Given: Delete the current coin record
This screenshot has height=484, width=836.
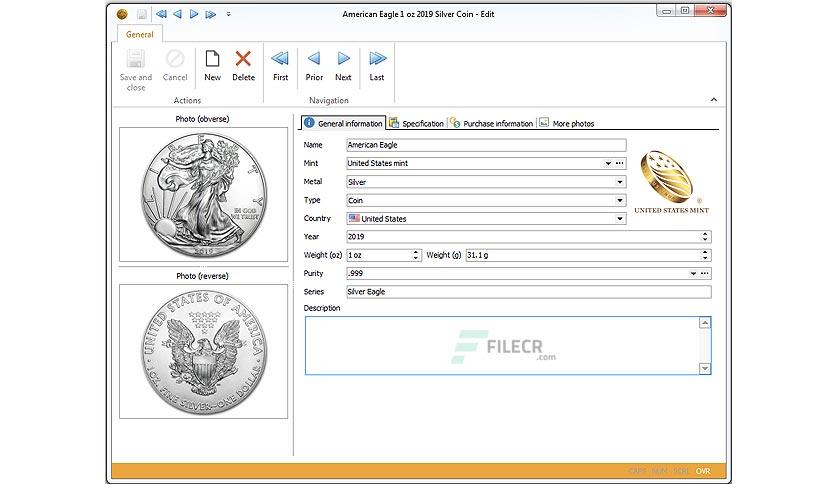Looking at the screenshot, I should (243, 66).
